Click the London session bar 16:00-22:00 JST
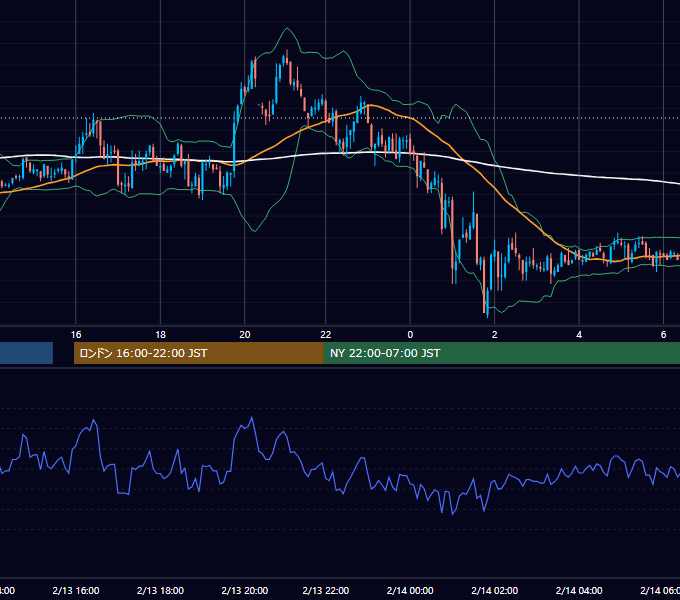 [x=199, y=353]
